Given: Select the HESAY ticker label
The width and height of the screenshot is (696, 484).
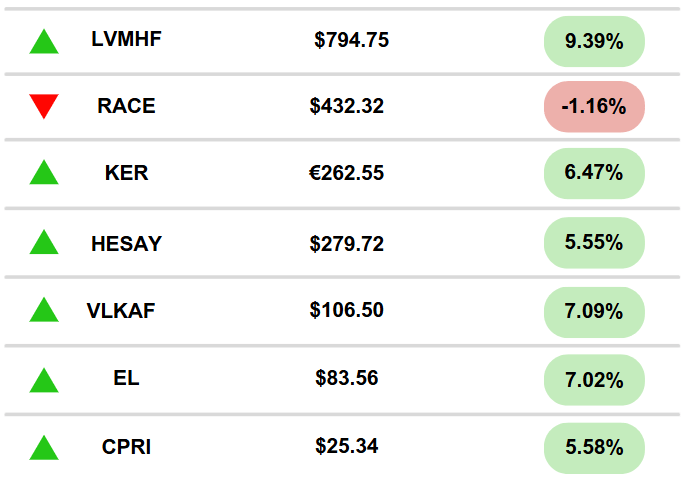Looking at the screenshot, I should point(127,244).
